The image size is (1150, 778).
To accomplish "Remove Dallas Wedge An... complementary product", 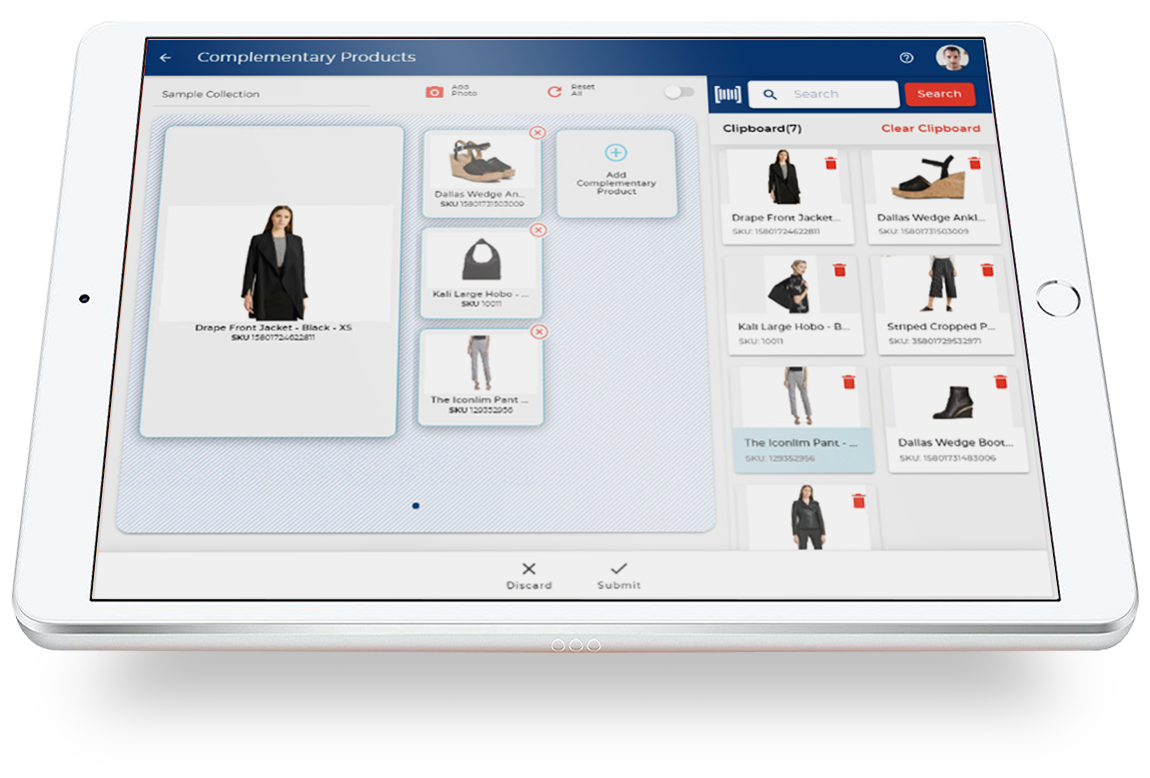I will [538, 133].
